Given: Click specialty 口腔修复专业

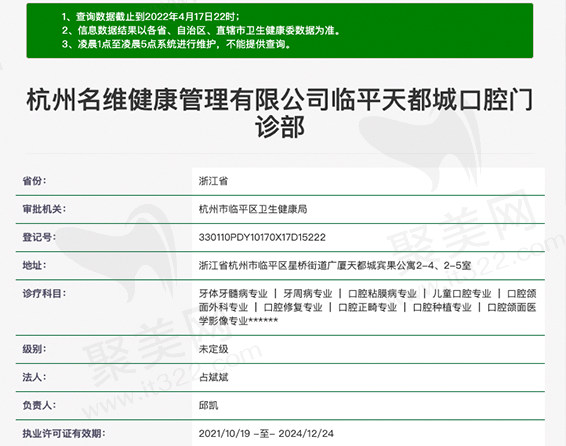Looking at the screenshot, I should coord(293,307).
